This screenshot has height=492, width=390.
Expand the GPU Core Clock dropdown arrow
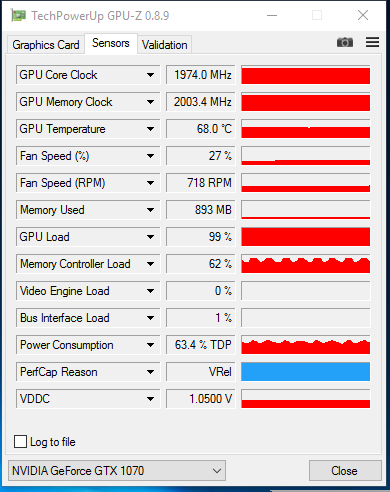tap(151, 75)
